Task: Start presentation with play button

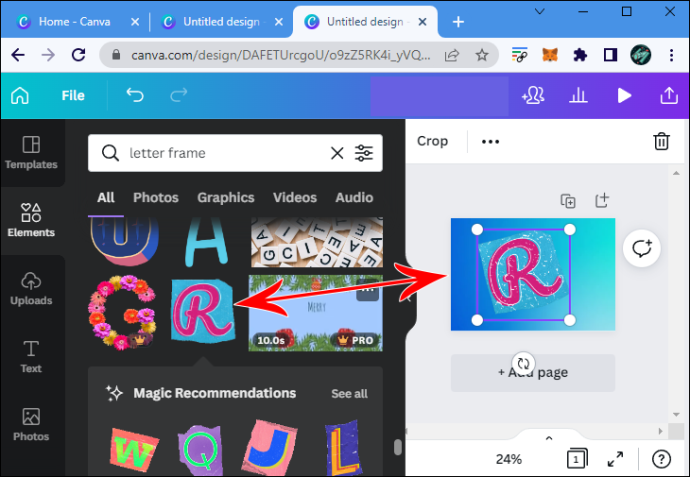Action: click(x=624, y=95)
